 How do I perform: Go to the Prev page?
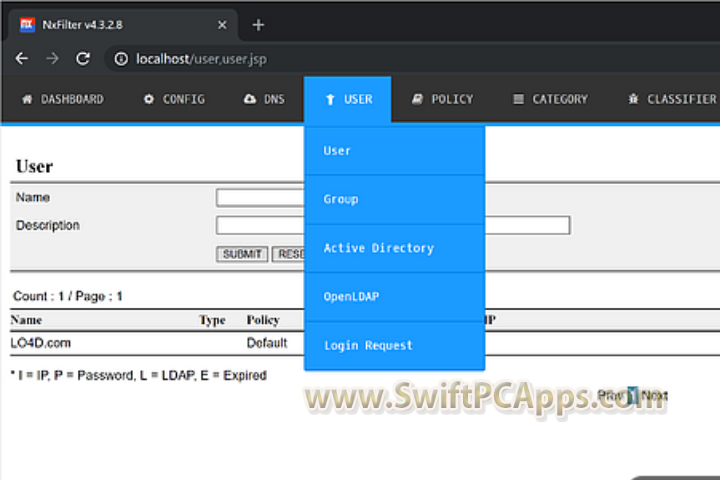[x=611, y=395]
